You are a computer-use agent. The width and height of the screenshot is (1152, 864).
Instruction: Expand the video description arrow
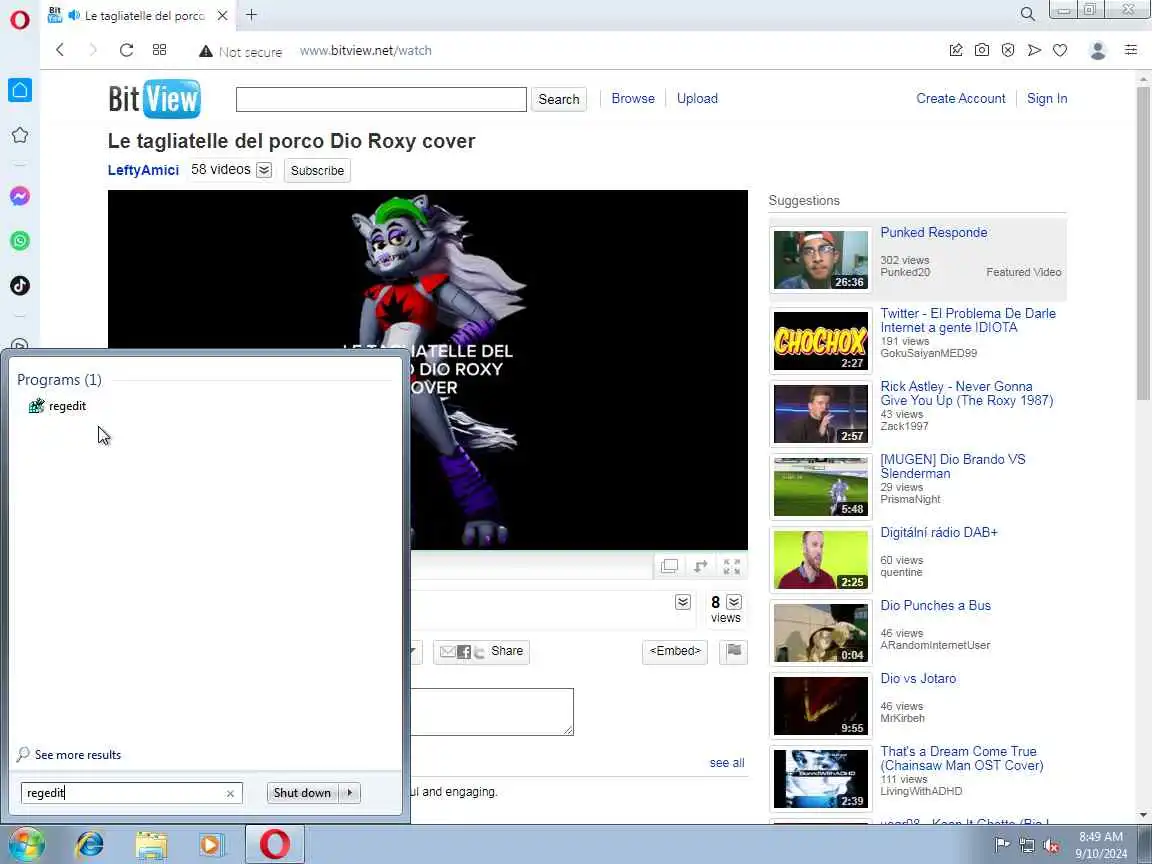(683, 602)
